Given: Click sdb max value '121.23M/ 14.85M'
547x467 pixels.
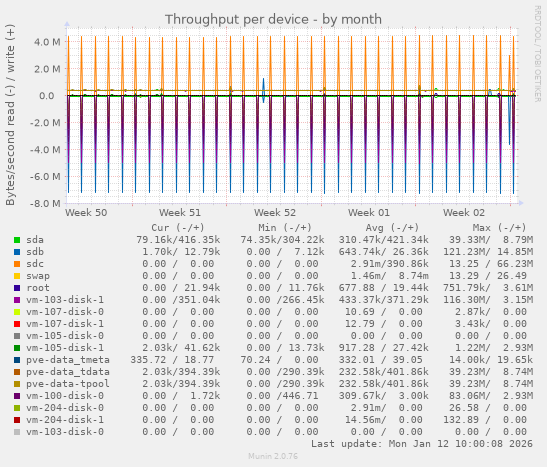Looking at the screenshot, I should [x=488, y=252].
